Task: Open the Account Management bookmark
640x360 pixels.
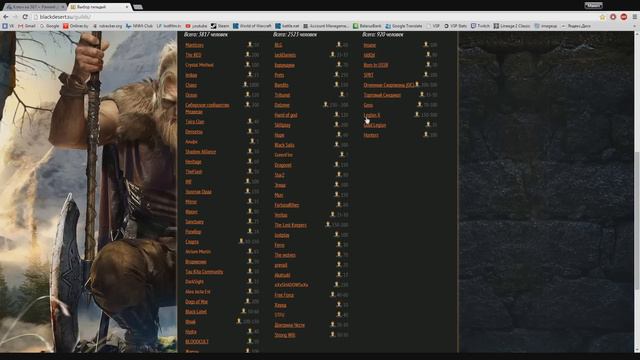Action: pos(326,26)
